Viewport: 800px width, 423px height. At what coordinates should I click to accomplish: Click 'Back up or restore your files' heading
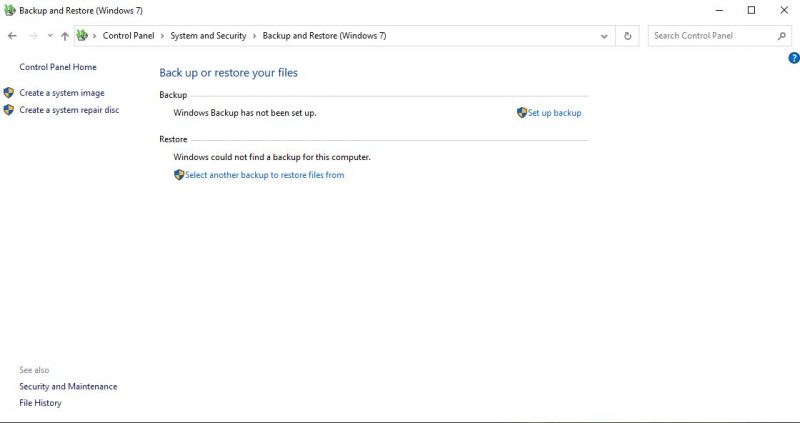point(228,72)
